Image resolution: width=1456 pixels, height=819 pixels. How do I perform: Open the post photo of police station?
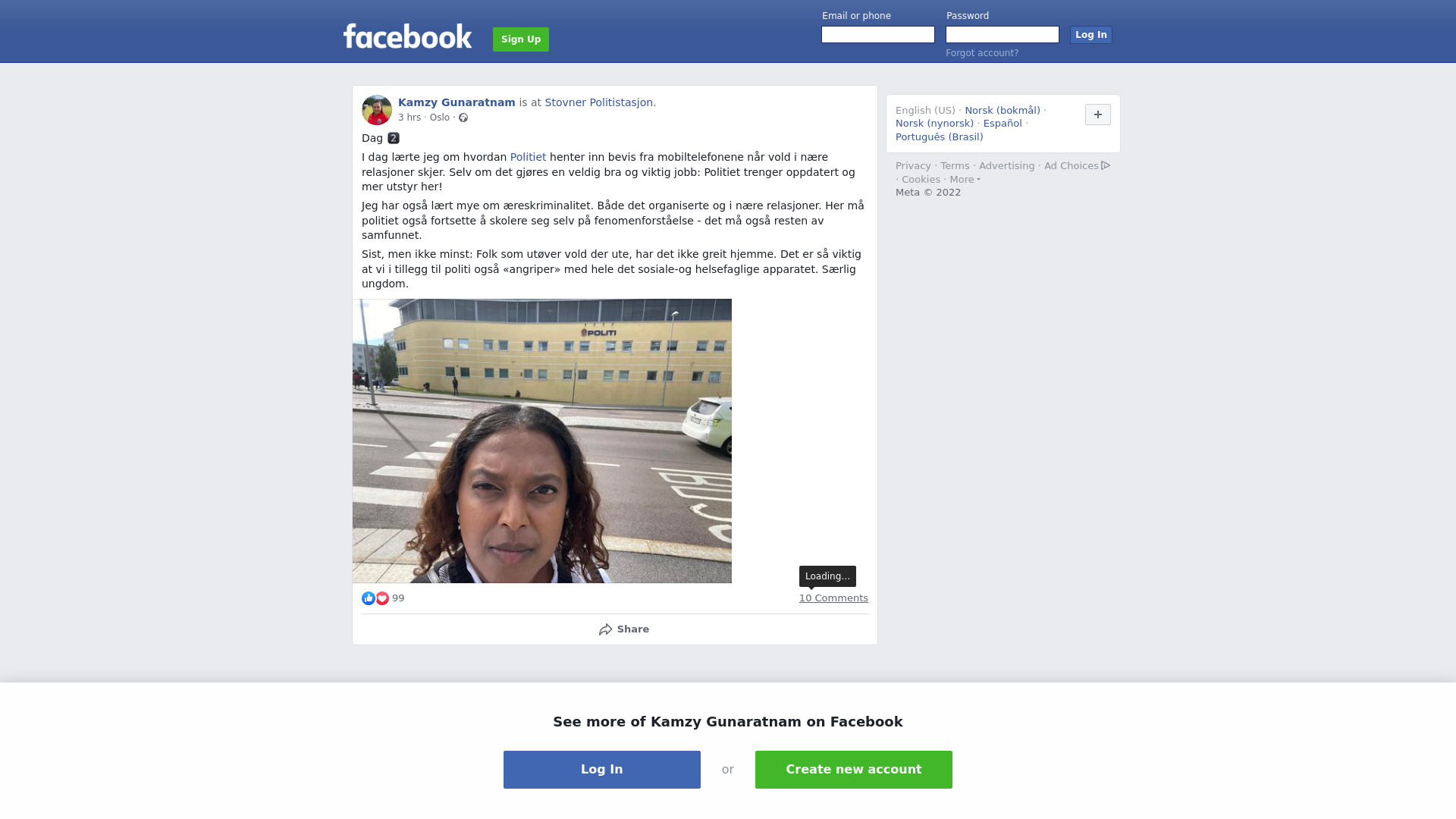[542, 441]
